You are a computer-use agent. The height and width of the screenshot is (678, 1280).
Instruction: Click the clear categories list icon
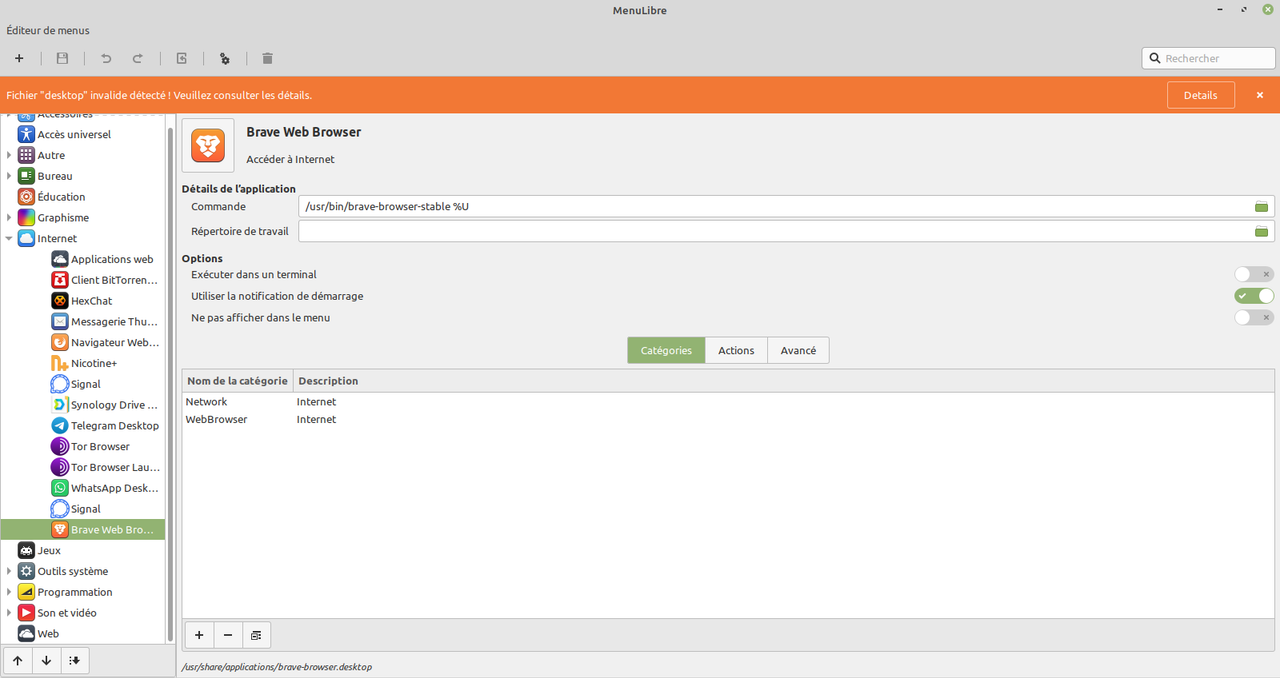coord(256,635)
